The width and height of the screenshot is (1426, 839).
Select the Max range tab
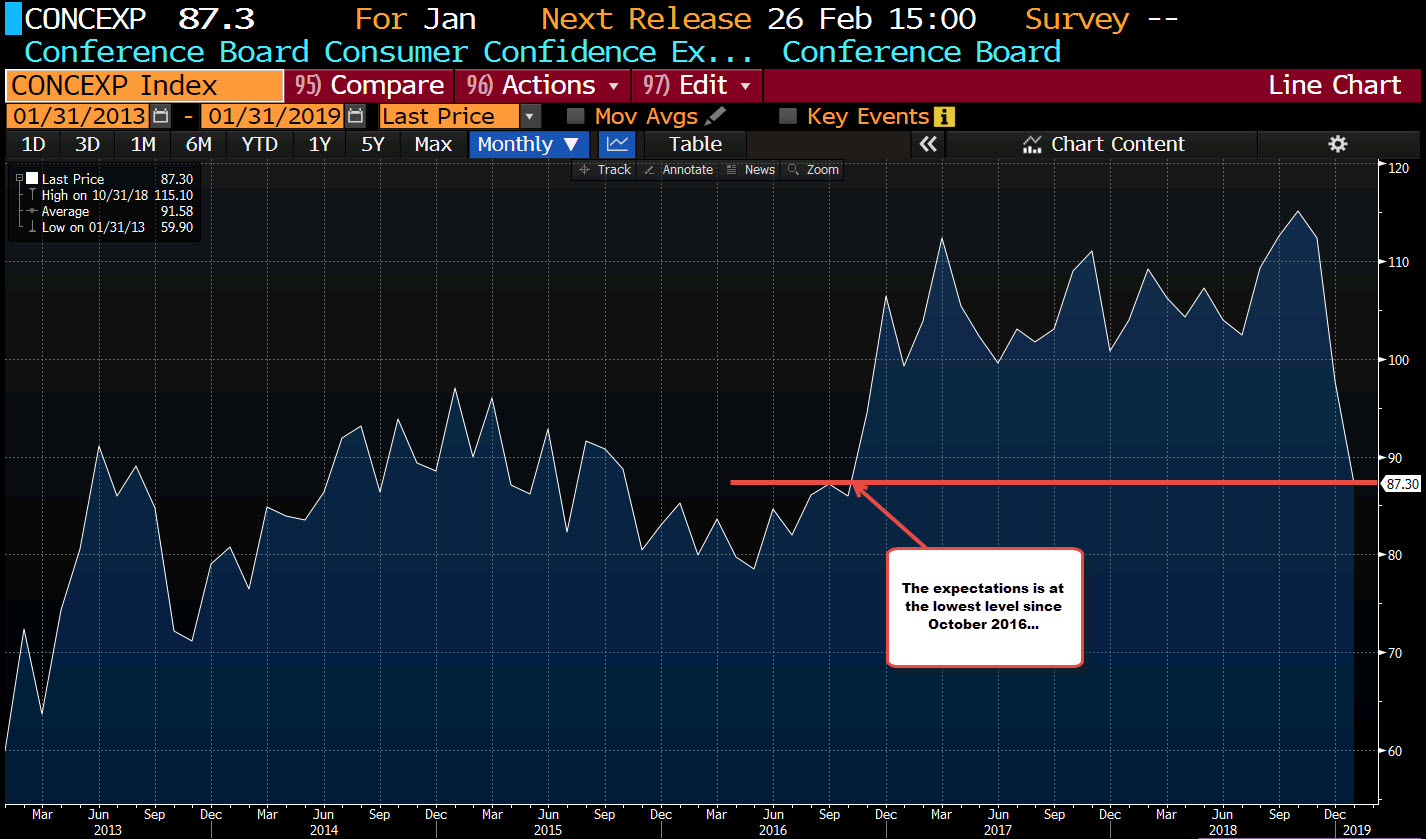point(433,144)
